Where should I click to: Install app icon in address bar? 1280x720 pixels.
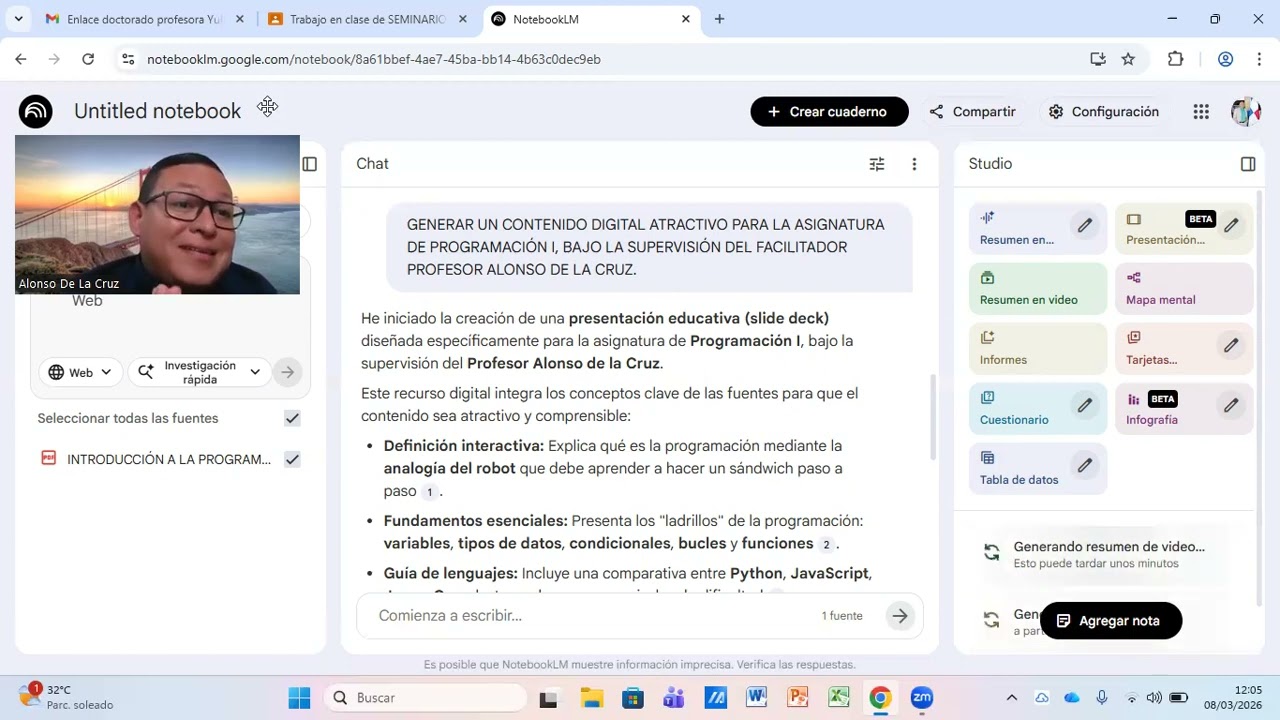click(x=1098, y=59)
